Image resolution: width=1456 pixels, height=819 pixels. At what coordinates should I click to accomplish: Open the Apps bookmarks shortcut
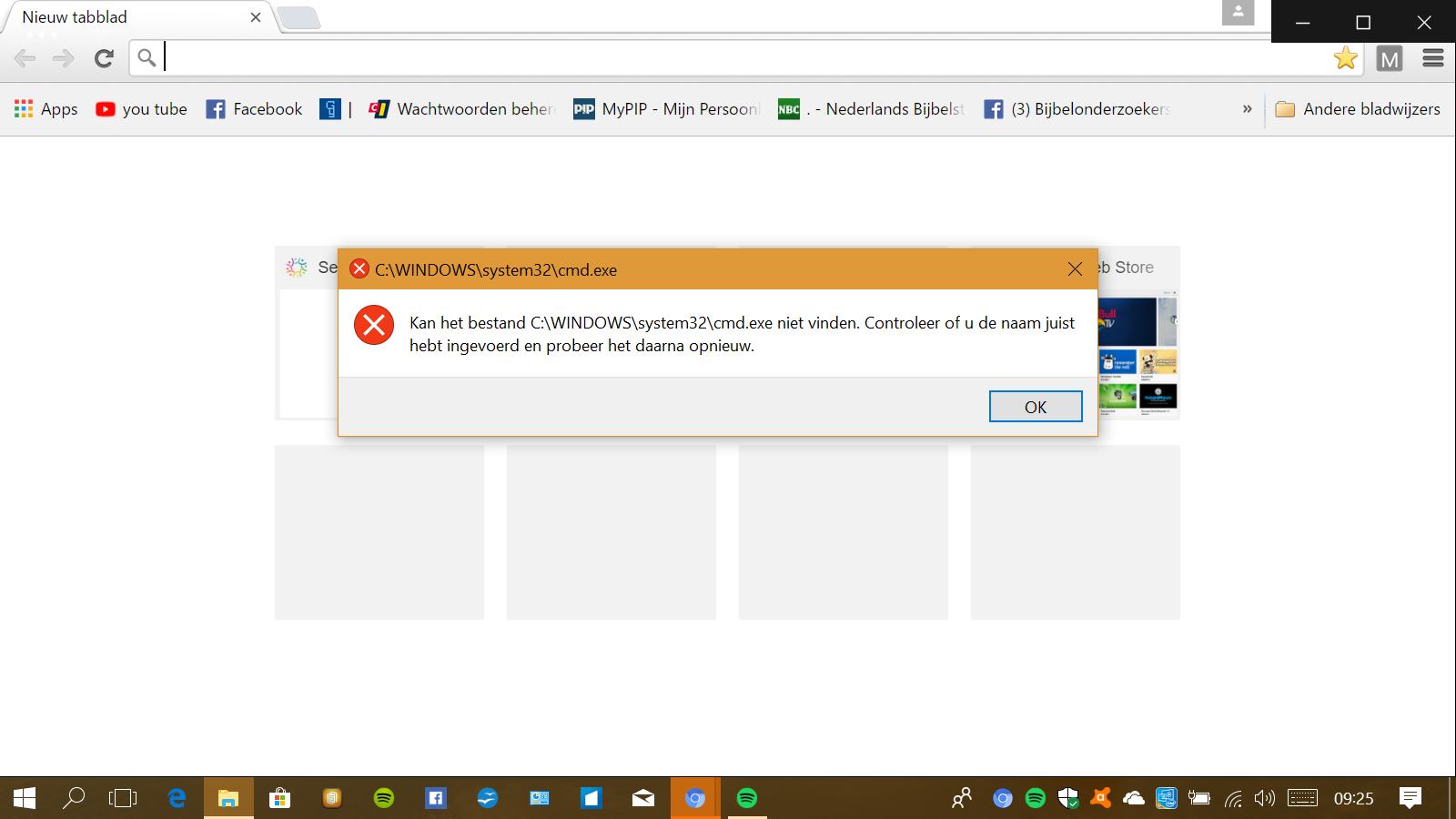46,109
